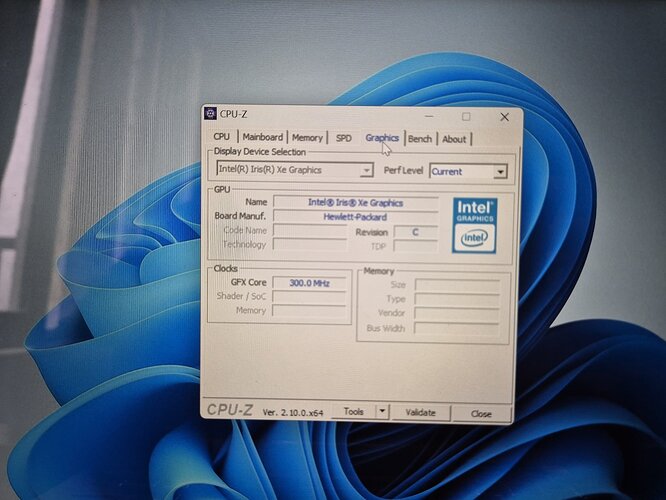
Task: Show the About tab
Action: (454, 139)
